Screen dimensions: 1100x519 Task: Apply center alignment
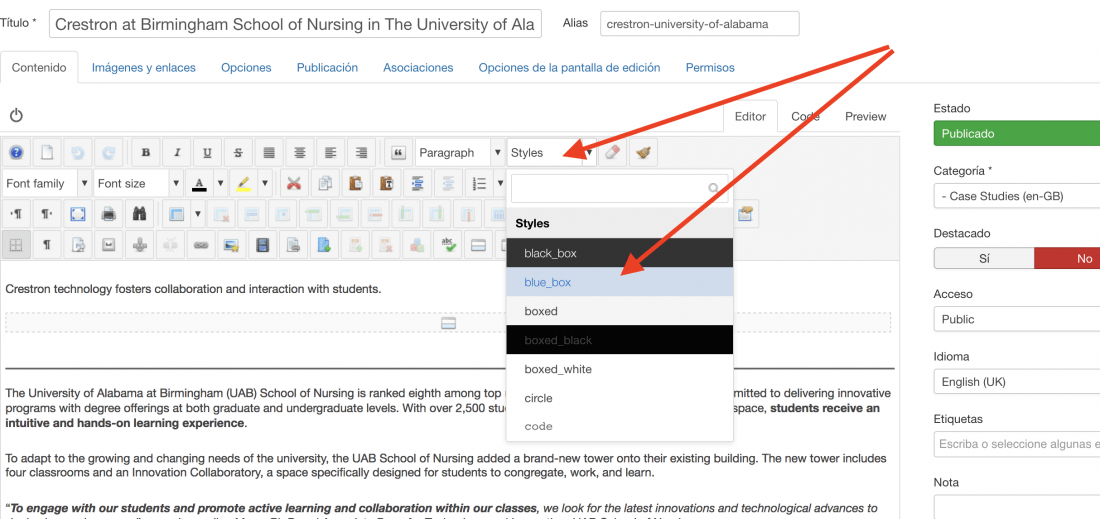click(x=300, y=152)
